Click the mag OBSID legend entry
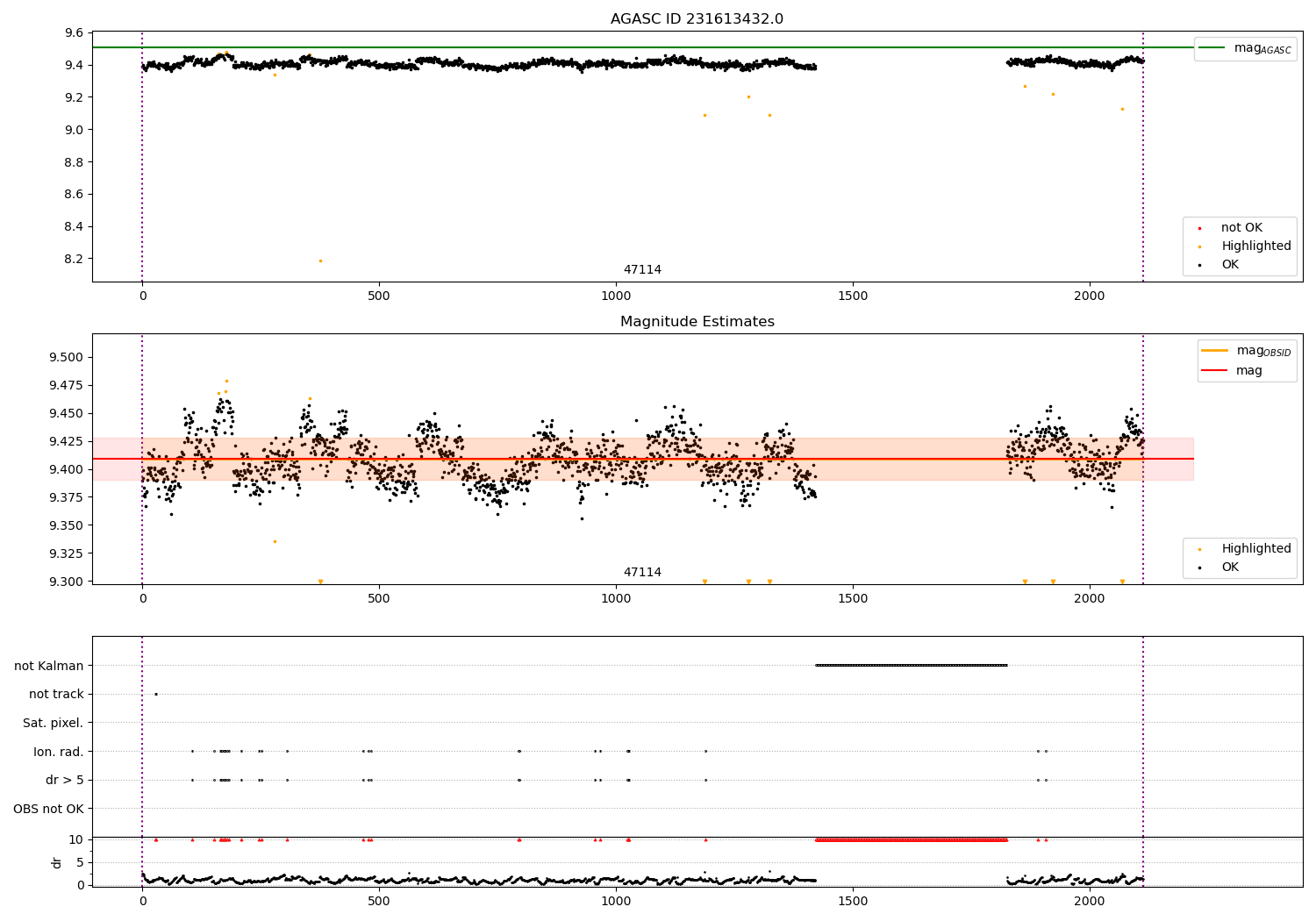Screen dimensions: 1316x921 tap(1247, 351)
